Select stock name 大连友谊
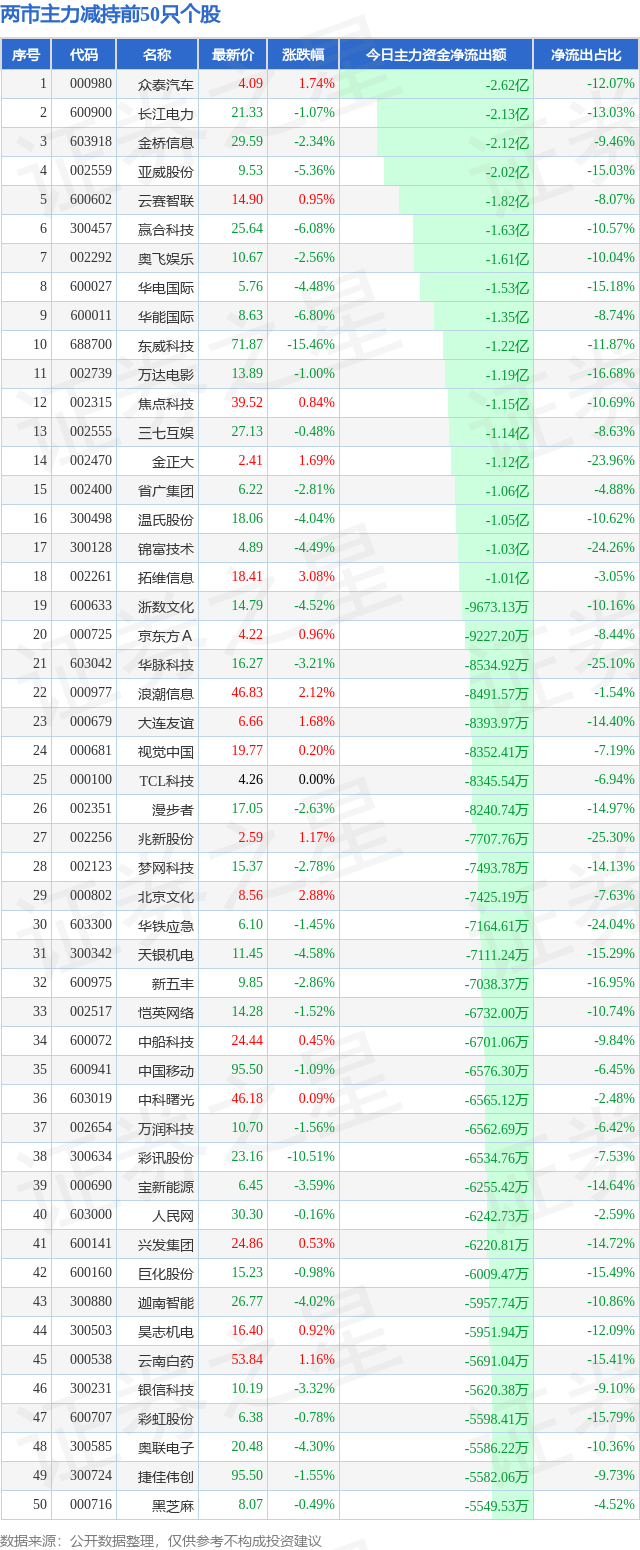The image size is (640, 1550). [165, 722]
